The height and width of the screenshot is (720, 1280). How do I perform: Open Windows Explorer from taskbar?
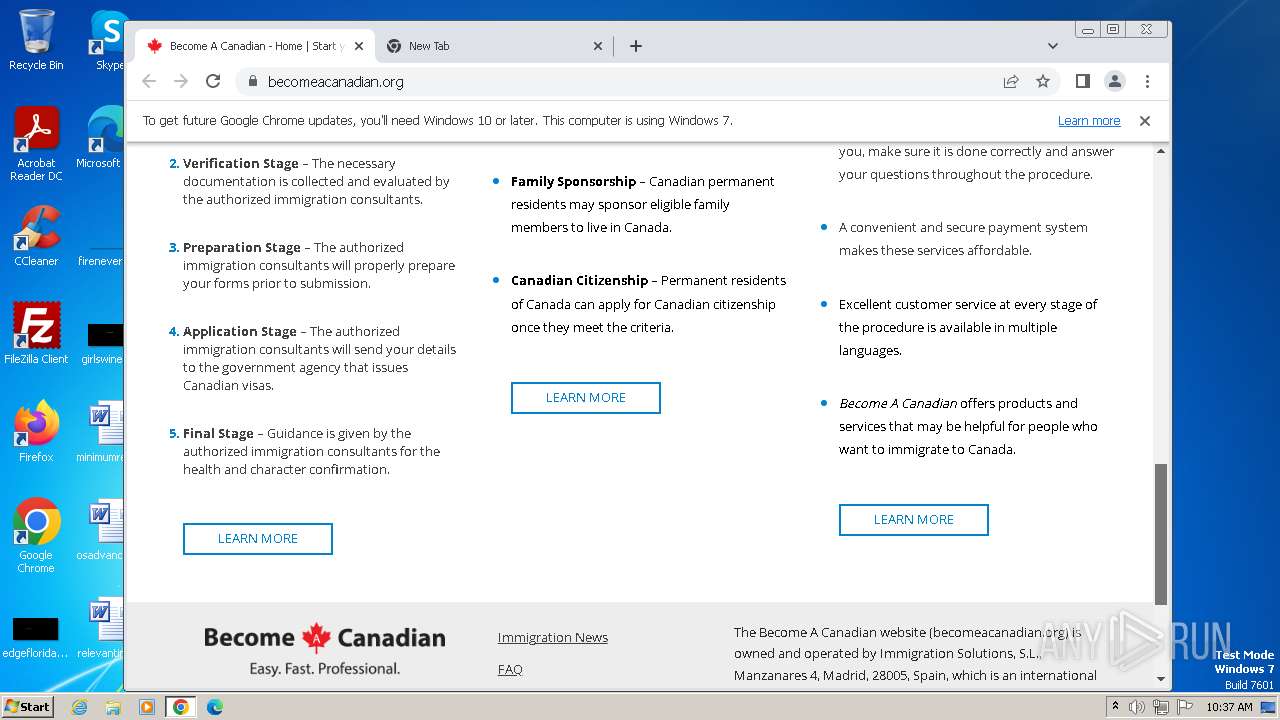pos(113,707)
